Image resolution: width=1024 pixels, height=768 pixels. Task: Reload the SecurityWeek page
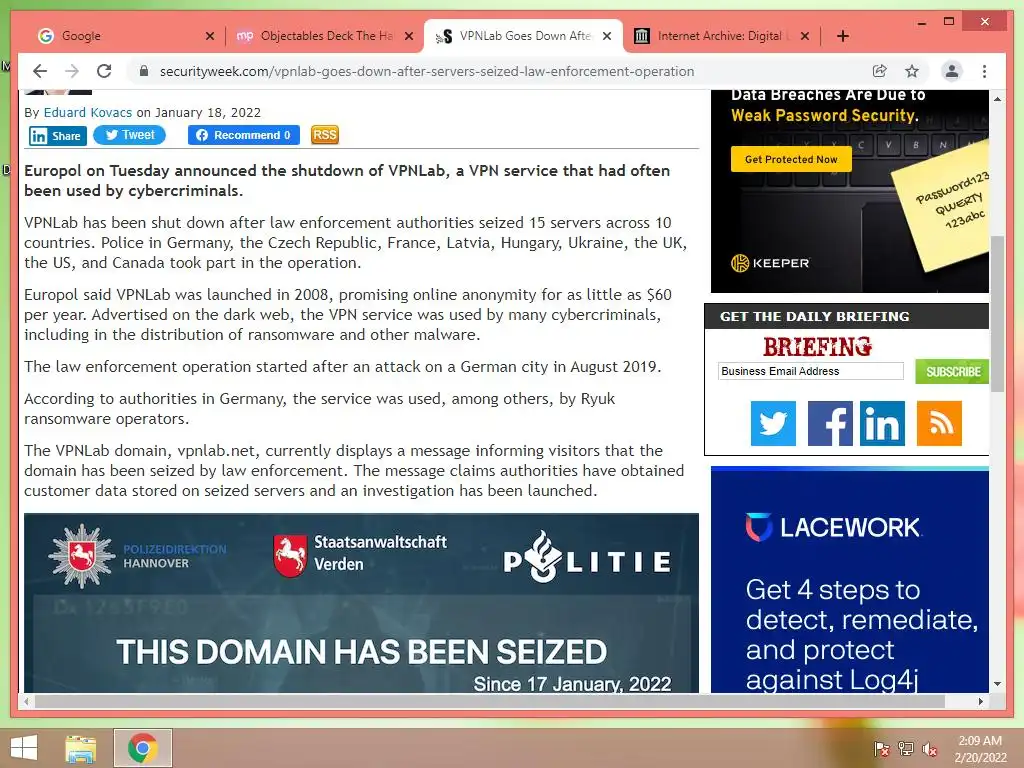104,71
